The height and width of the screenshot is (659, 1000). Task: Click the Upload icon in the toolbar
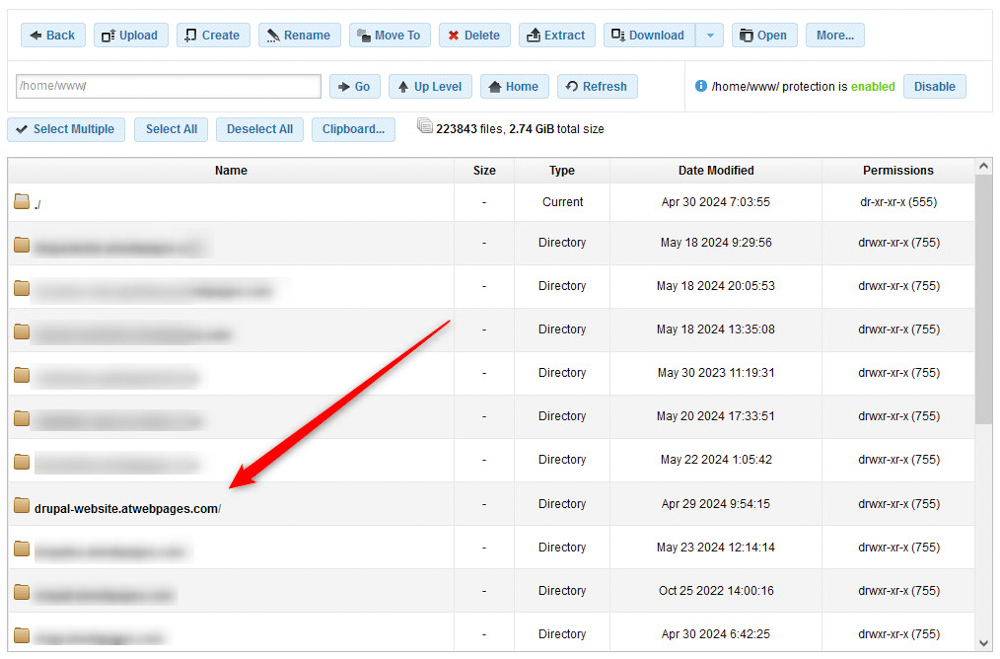click(x=107, y=35)
